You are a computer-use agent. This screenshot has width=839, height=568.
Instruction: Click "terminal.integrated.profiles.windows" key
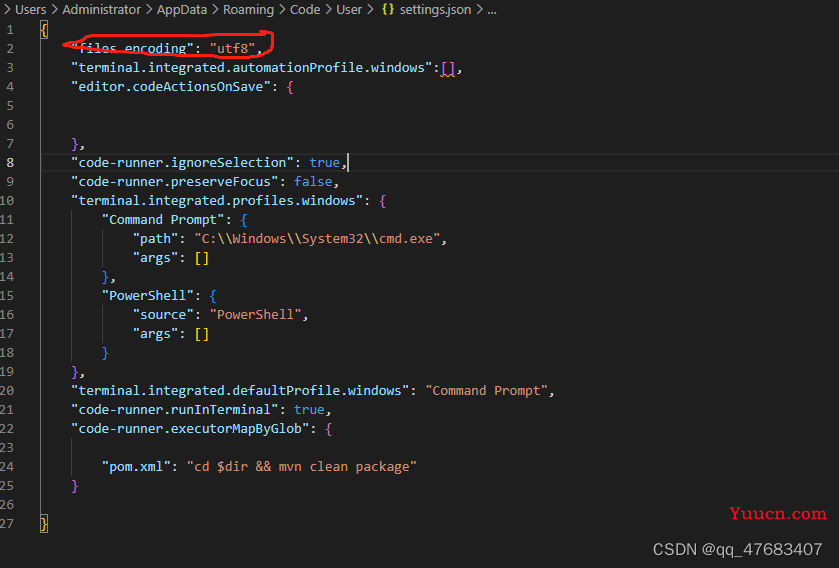[217, 201]
